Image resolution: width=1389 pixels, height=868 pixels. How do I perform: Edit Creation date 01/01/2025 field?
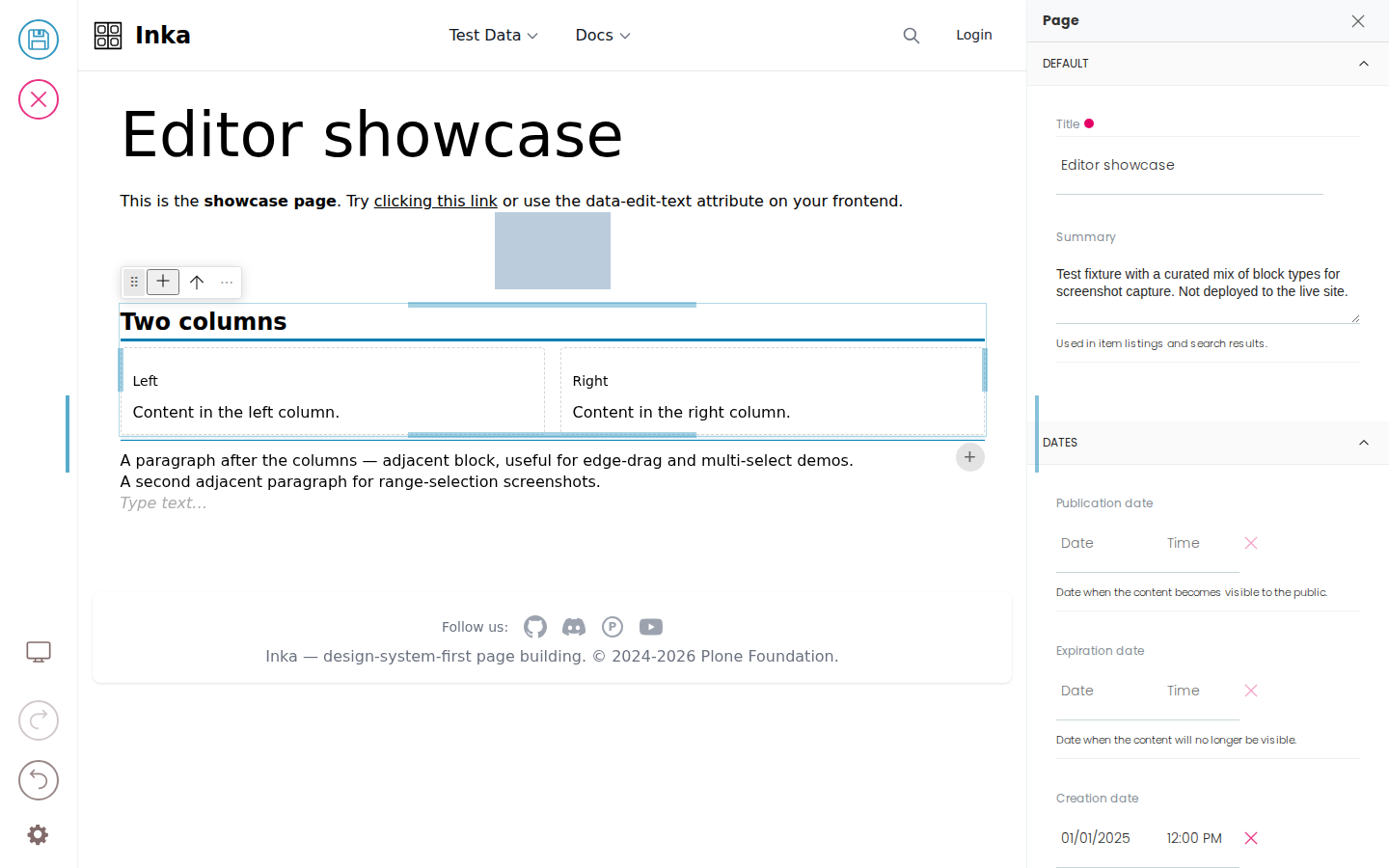pos(1104,838)
